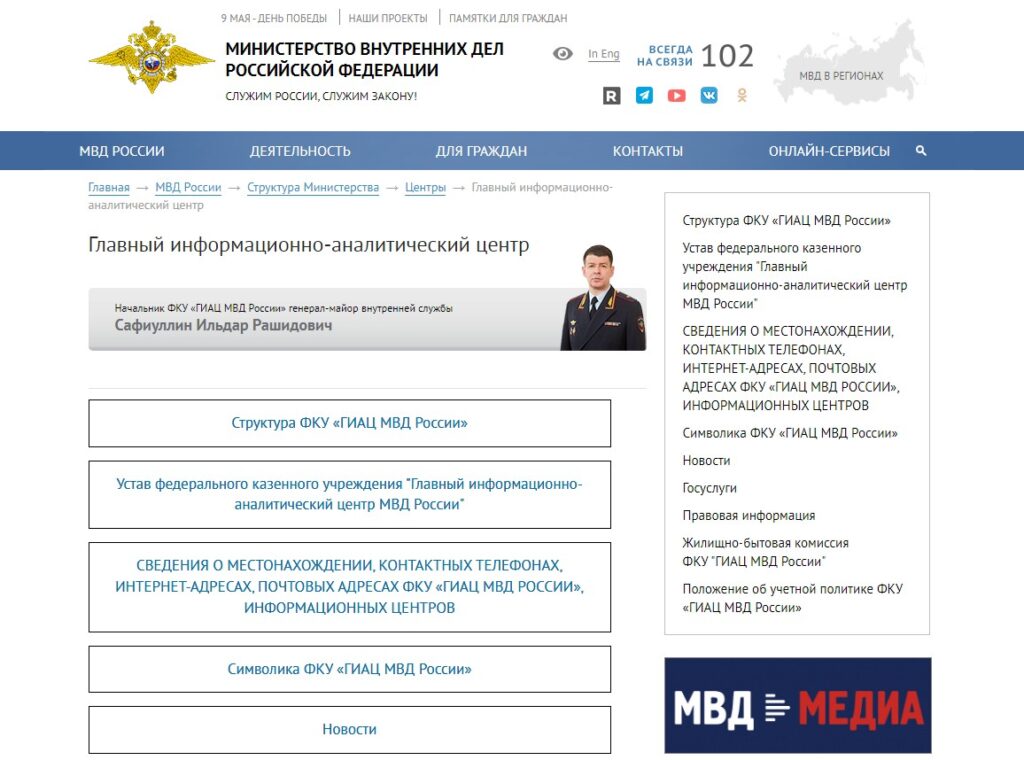The height and width of the screenshot is (760, 1024).
Task: Click the MVD double-headed eagle emblem
Action: (151, 58)
